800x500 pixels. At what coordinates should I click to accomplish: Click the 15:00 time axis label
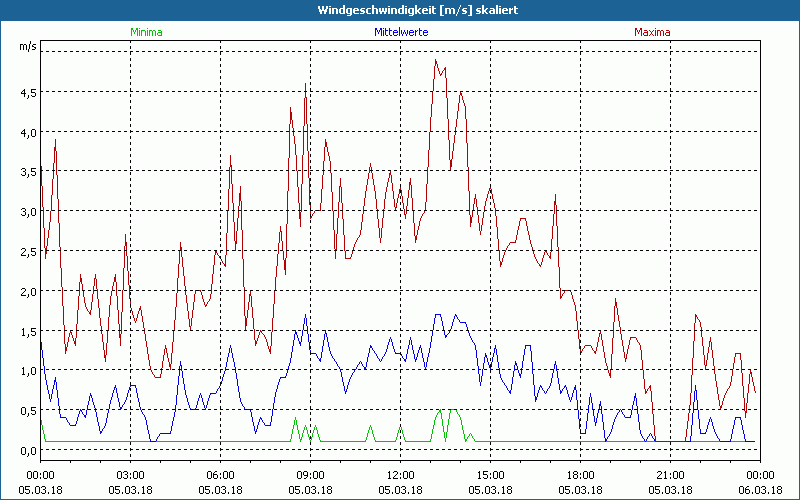pos(491,474)
